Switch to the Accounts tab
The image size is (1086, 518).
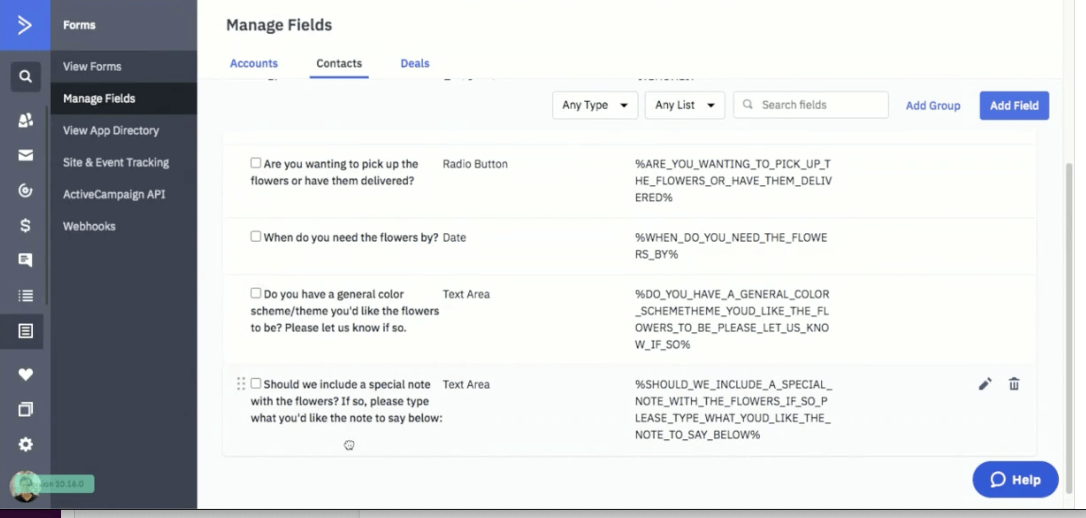coord(254,63)
